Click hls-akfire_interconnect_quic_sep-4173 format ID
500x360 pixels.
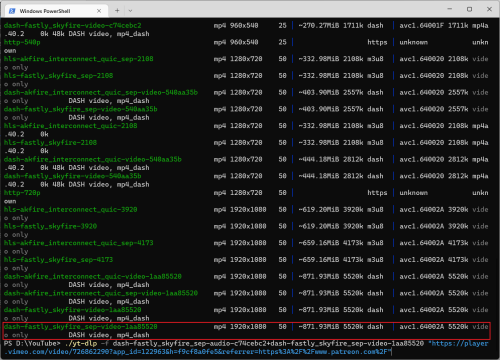pyautogui.click(x=79, y=243)
